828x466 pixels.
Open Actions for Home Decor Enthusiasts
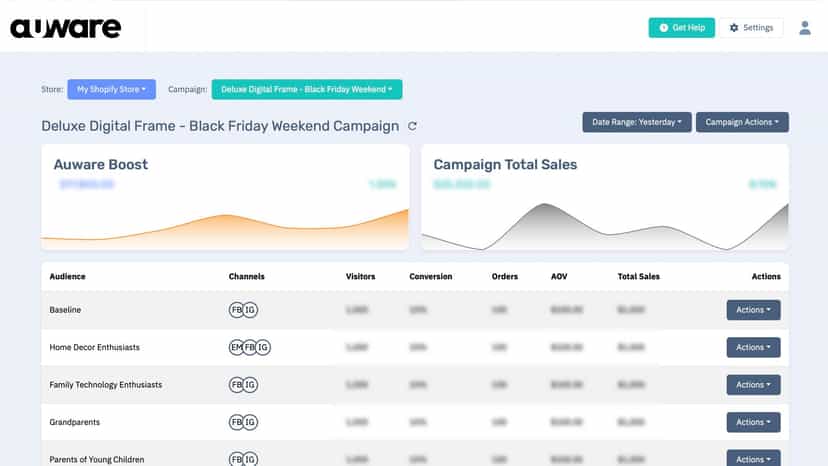(x=753, y=347)
